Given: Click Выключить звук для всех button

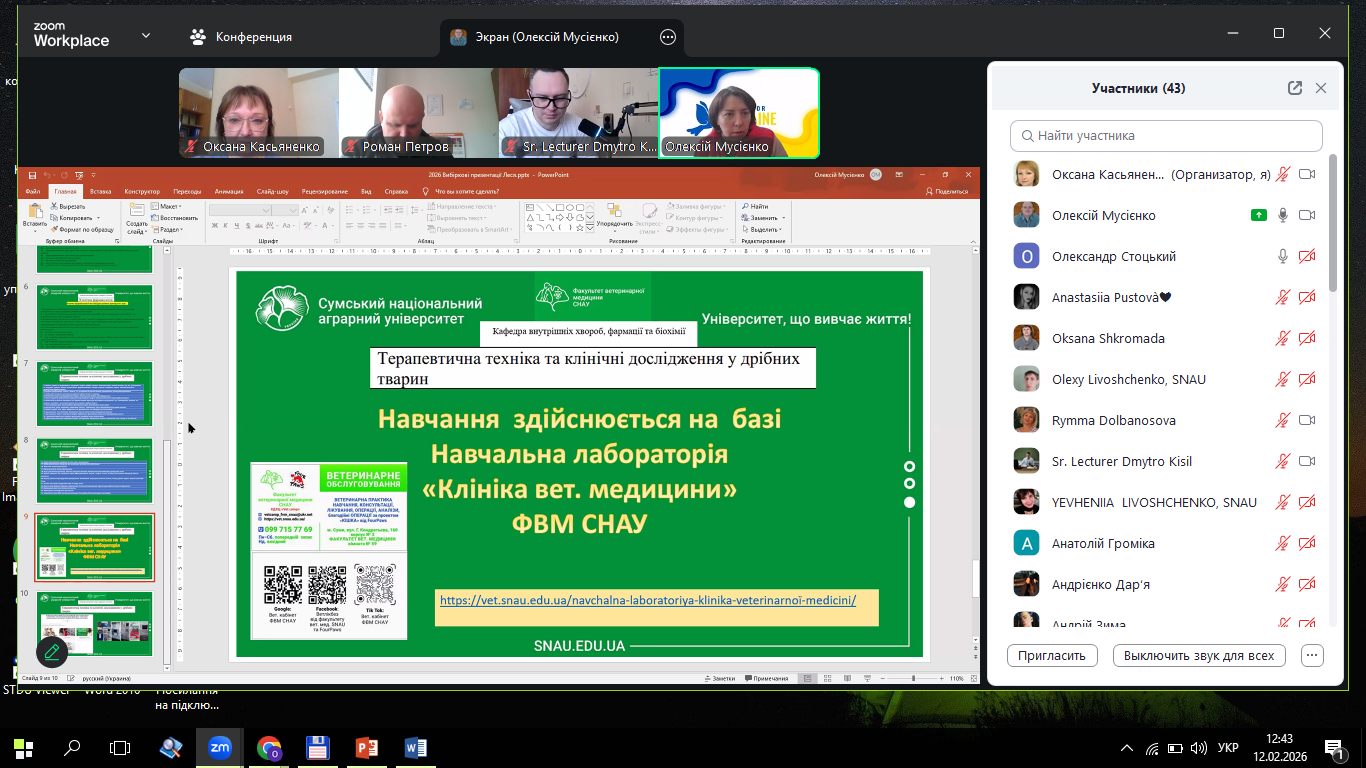Looking at the screenshot, I should [x=1198, y=656].
